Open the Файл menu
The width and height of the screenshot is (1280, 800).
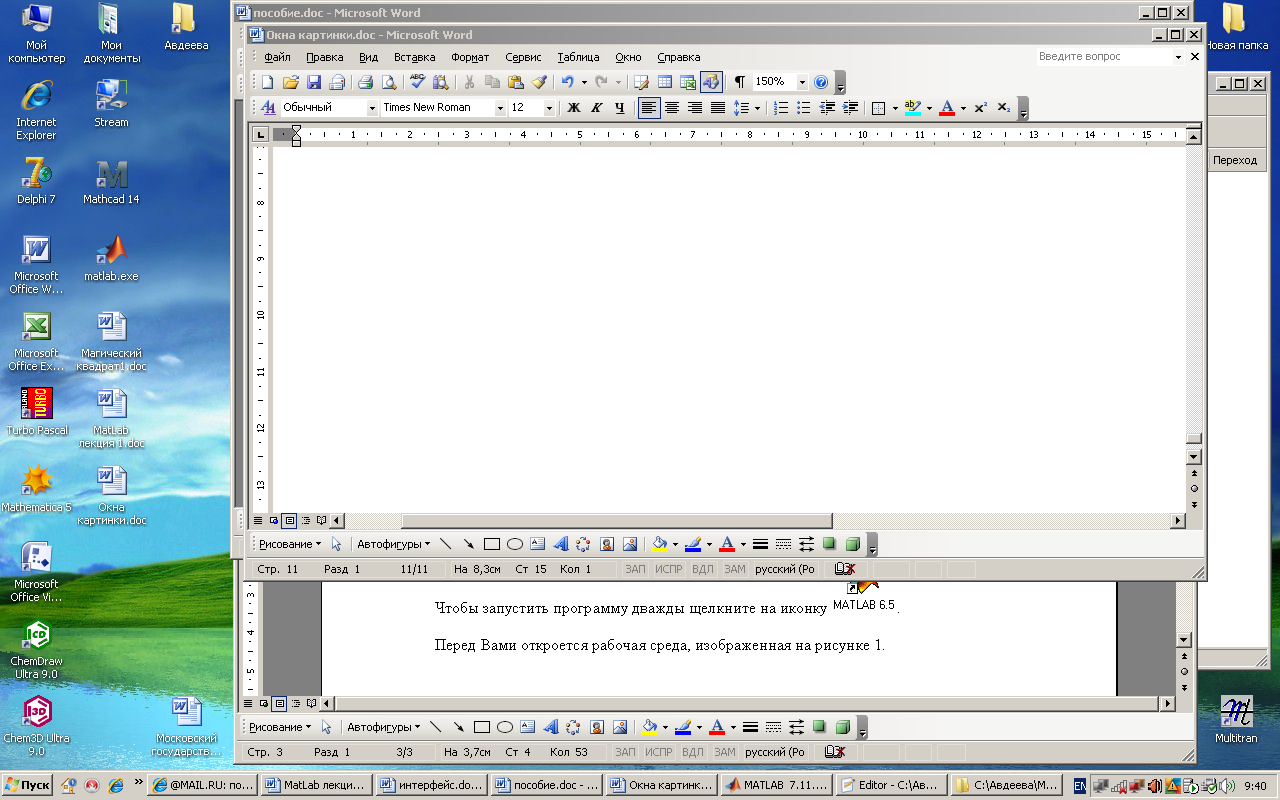pos(277,57)
